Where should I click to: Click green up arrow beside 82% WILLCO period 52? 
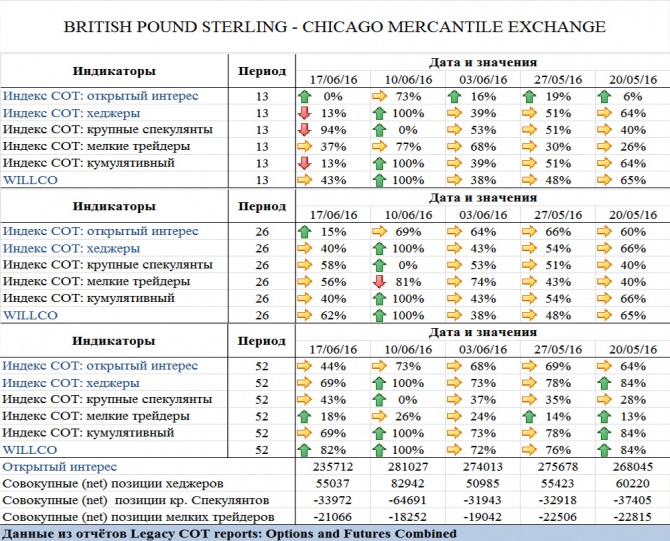(x=304, y=450)
